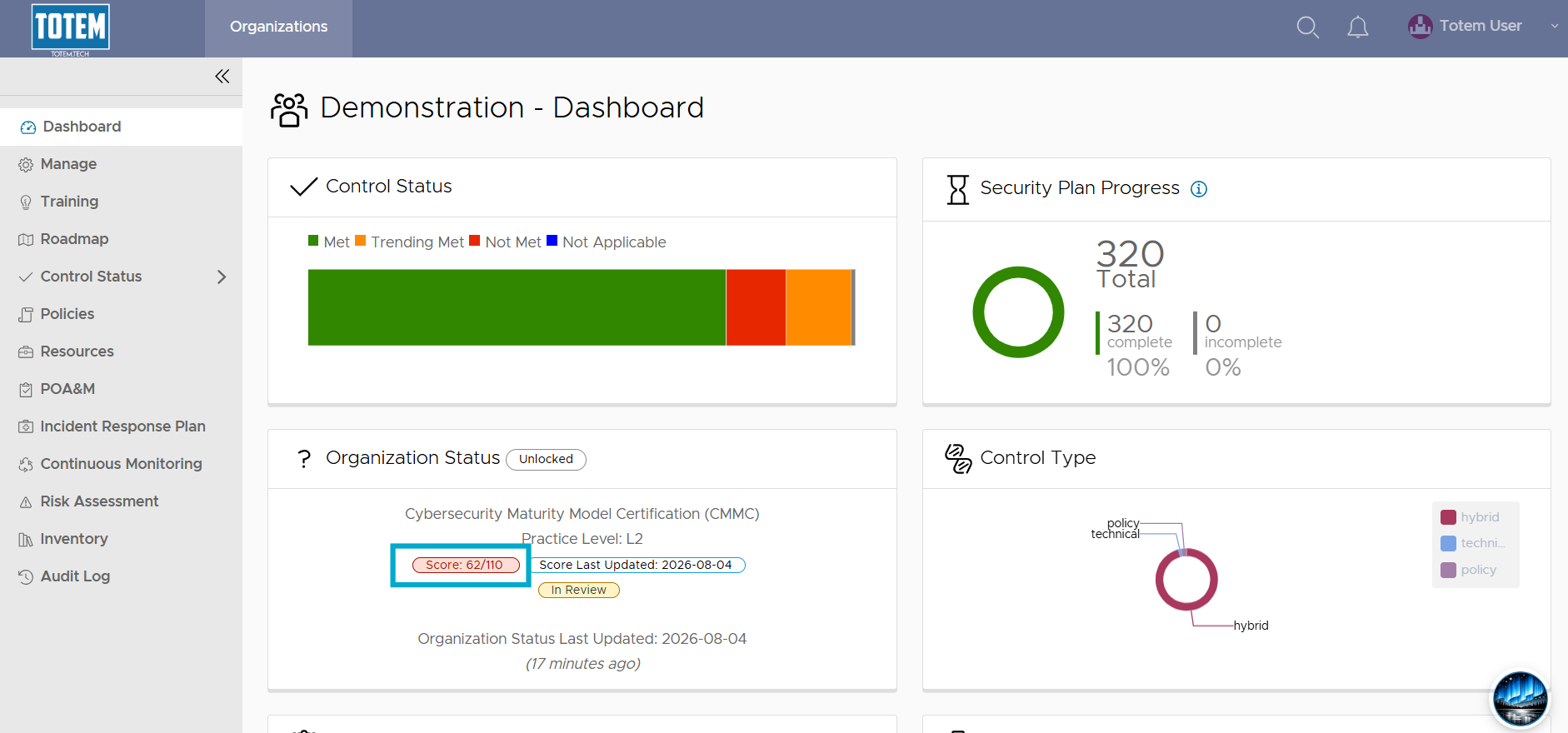This screenshot has width=1568, height=733.
Task: Click the Totem User avatar icon
Action: 1420,27
